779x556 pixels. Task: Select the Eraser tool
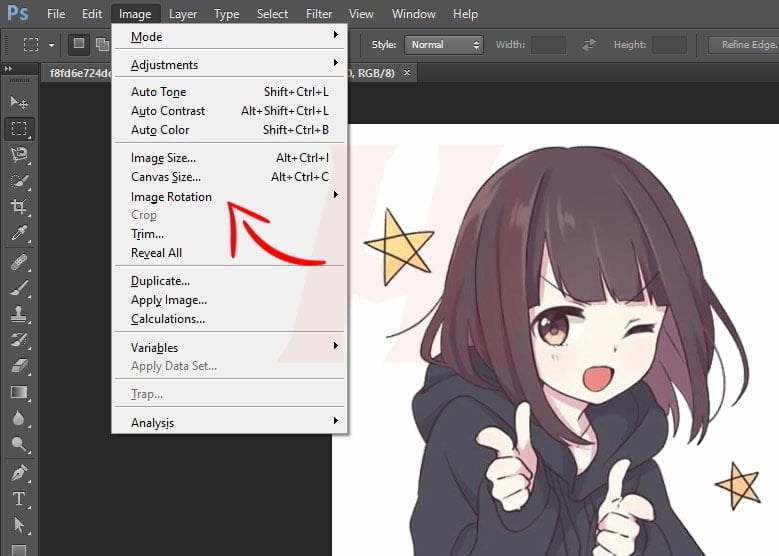[x=19, y=366]
